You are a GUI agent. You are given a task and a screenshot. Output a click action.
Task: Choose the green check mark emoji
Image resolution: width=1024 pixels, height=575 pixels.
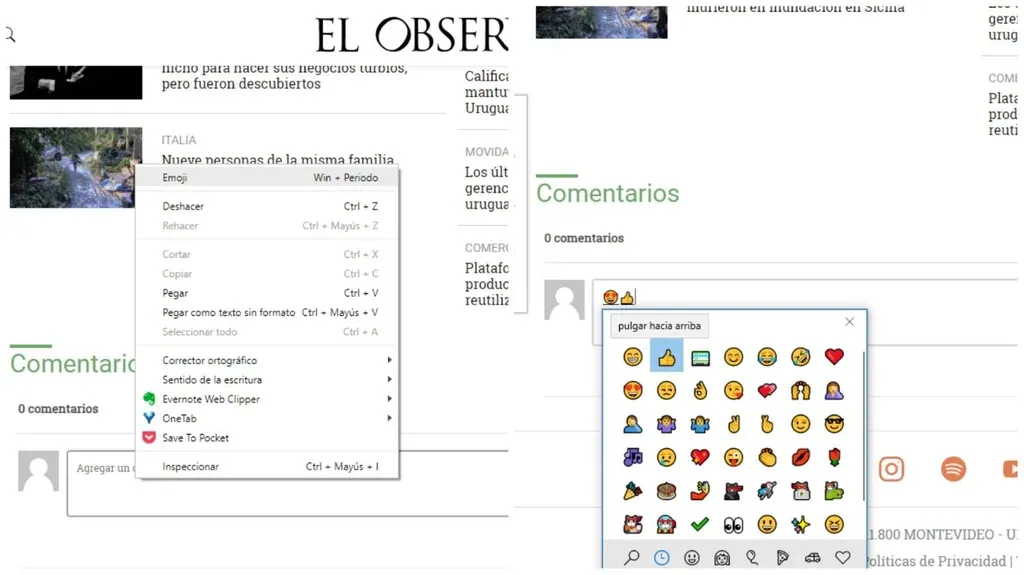coord(700,524)
